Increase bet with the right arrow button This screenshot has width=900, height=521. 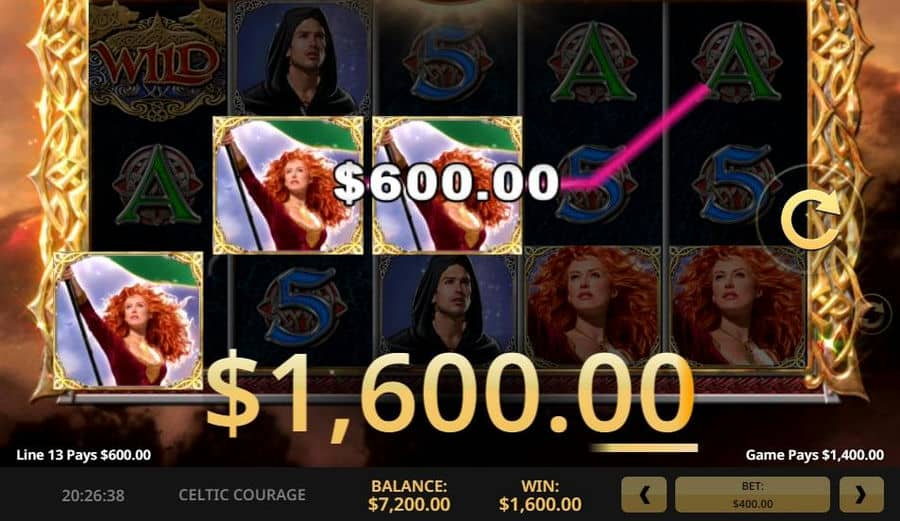[x=861, y=494]
